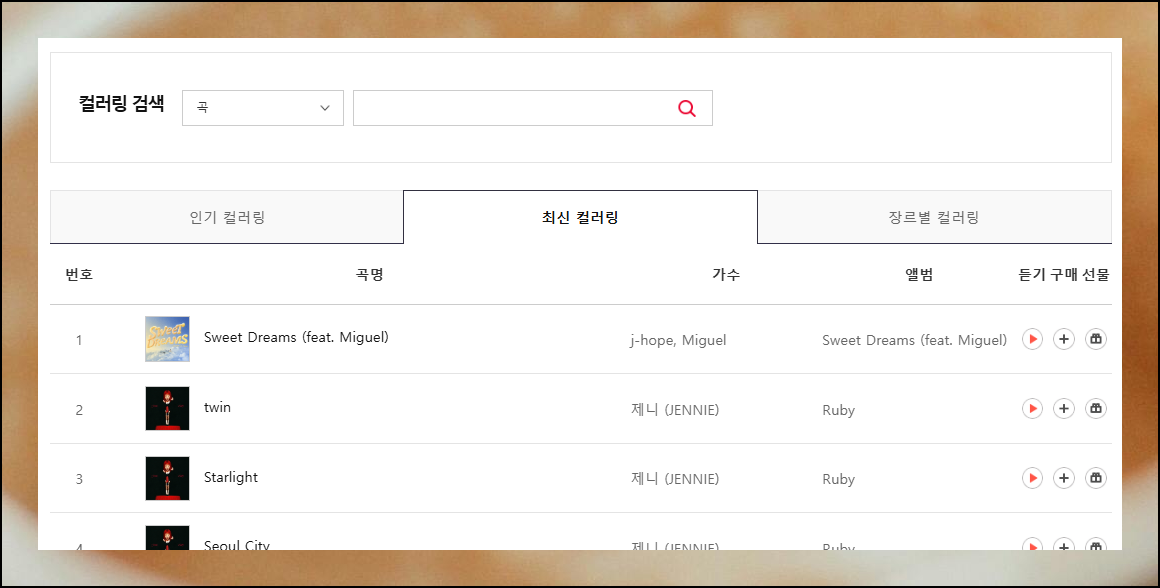1160x588 pixels.
Task: Click the 가수 column header
Action: click(726, 274)
